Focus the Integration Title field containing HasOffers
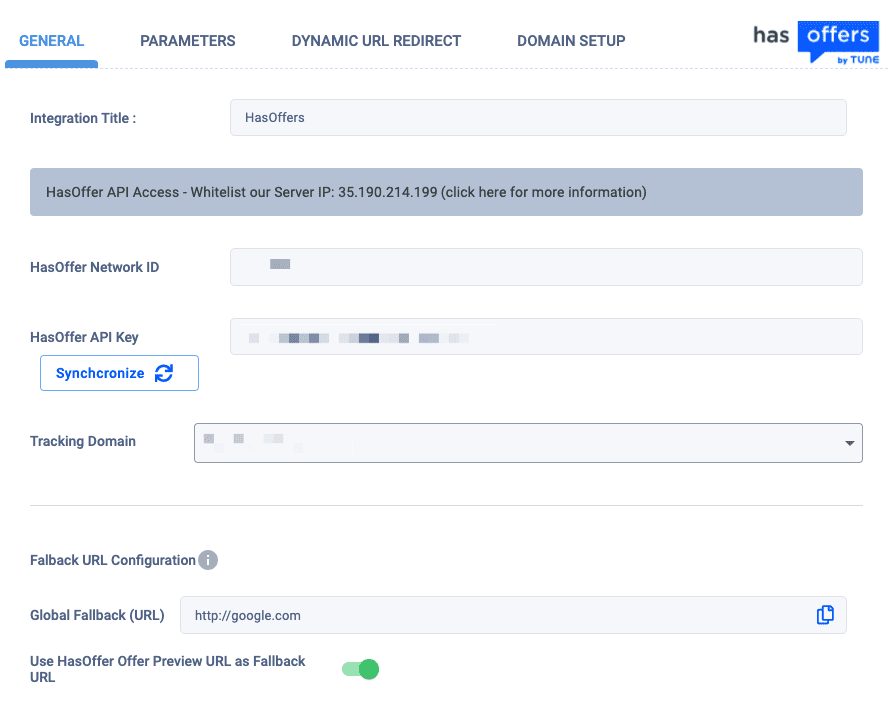Image resolution: width=892 pixels, height=720 pixels. click(x=538, y=117)
